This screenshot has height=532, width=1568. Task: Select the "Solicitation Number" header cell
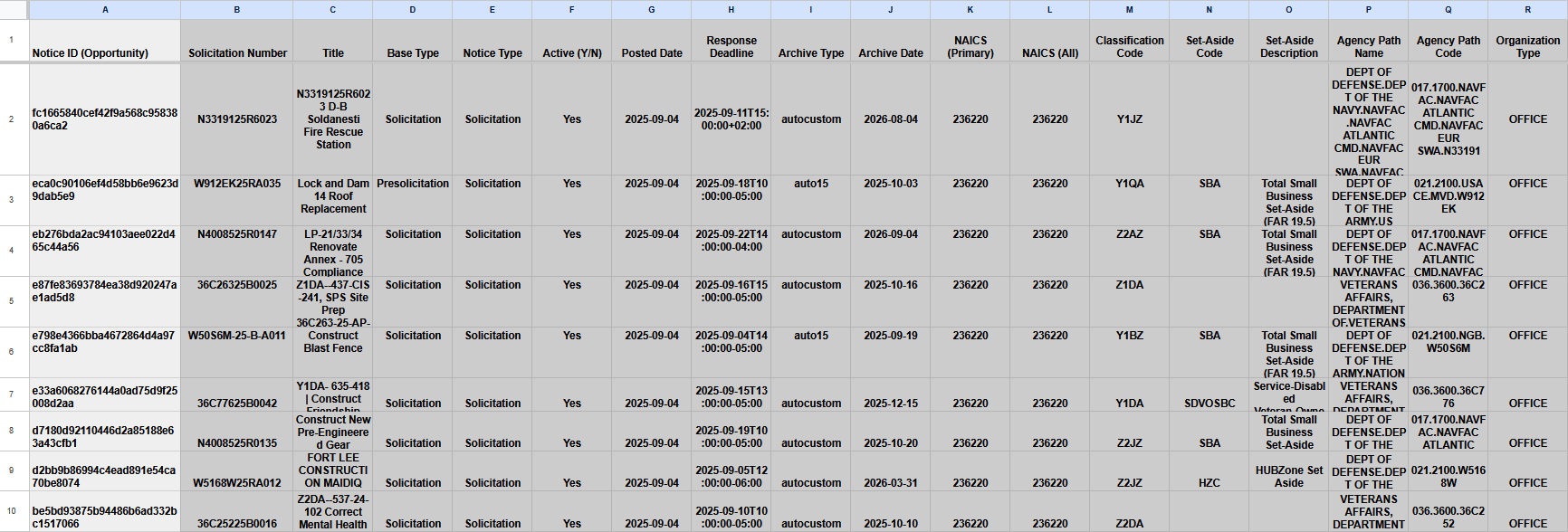pos(237,42)
